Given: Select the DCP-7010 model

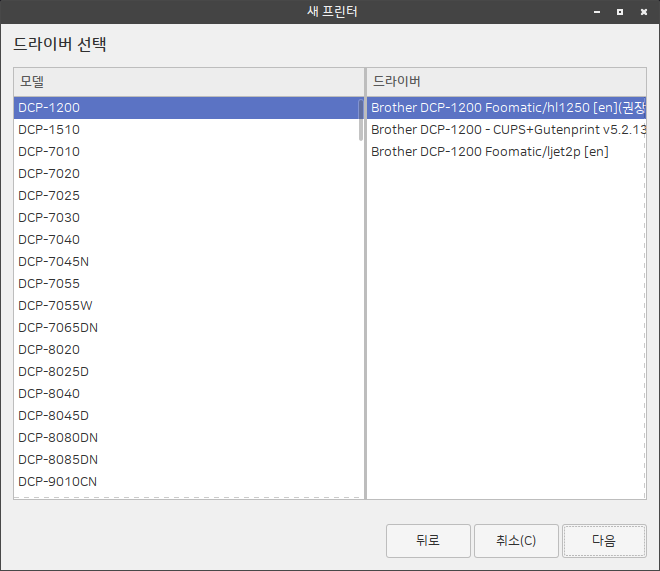Looking at the screenshot, I should coord(50,152).
